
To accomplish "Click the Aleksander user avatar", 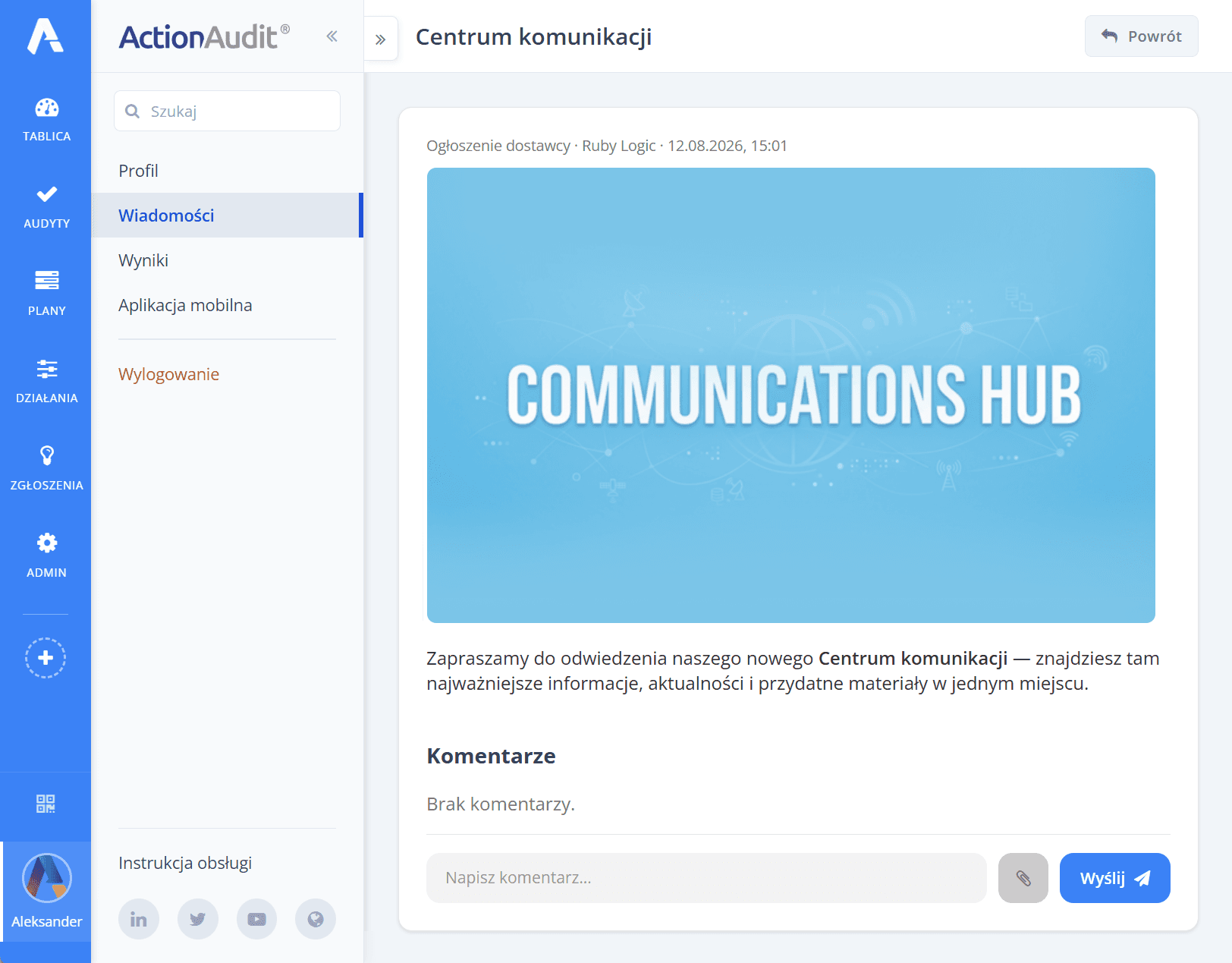I will (x=47, y=878).
